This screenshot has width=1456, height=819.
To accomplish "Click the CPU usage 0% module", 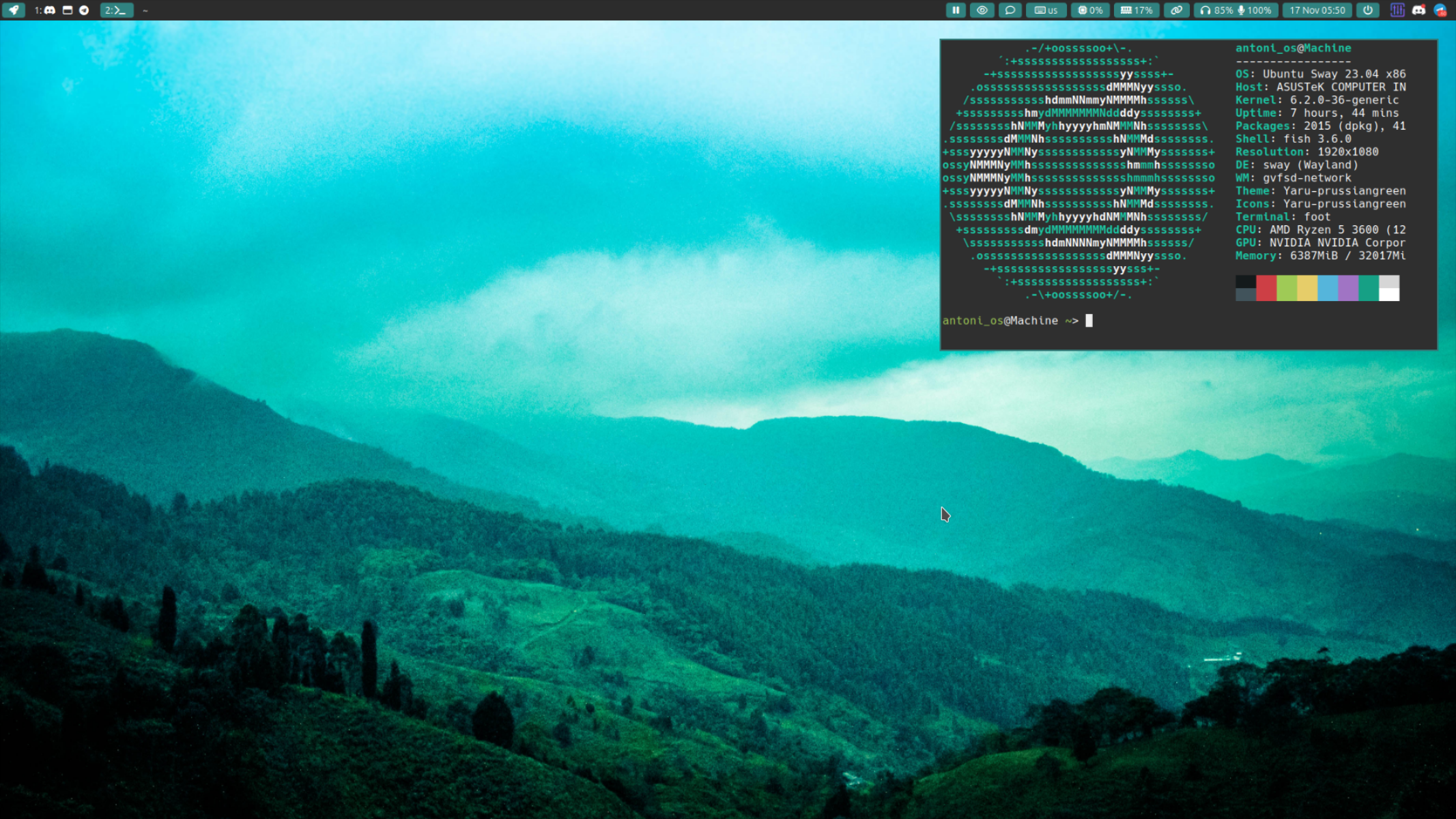I will pos(1090,10).
